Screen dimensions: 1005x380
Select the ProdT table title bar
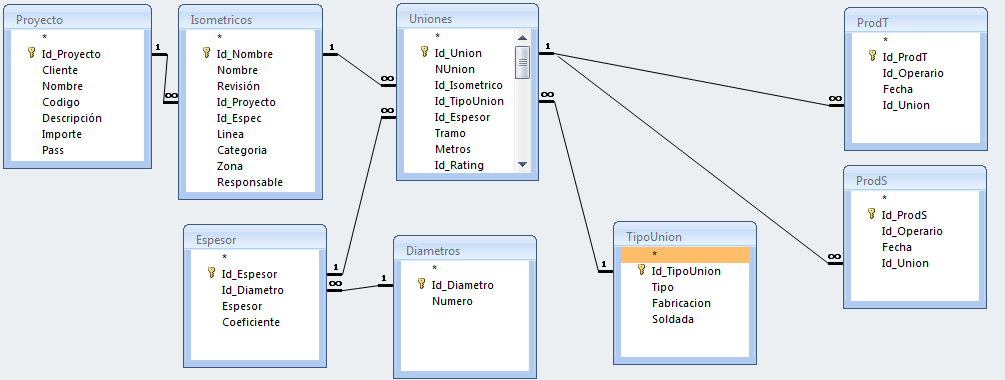click(x=916, y=23)
